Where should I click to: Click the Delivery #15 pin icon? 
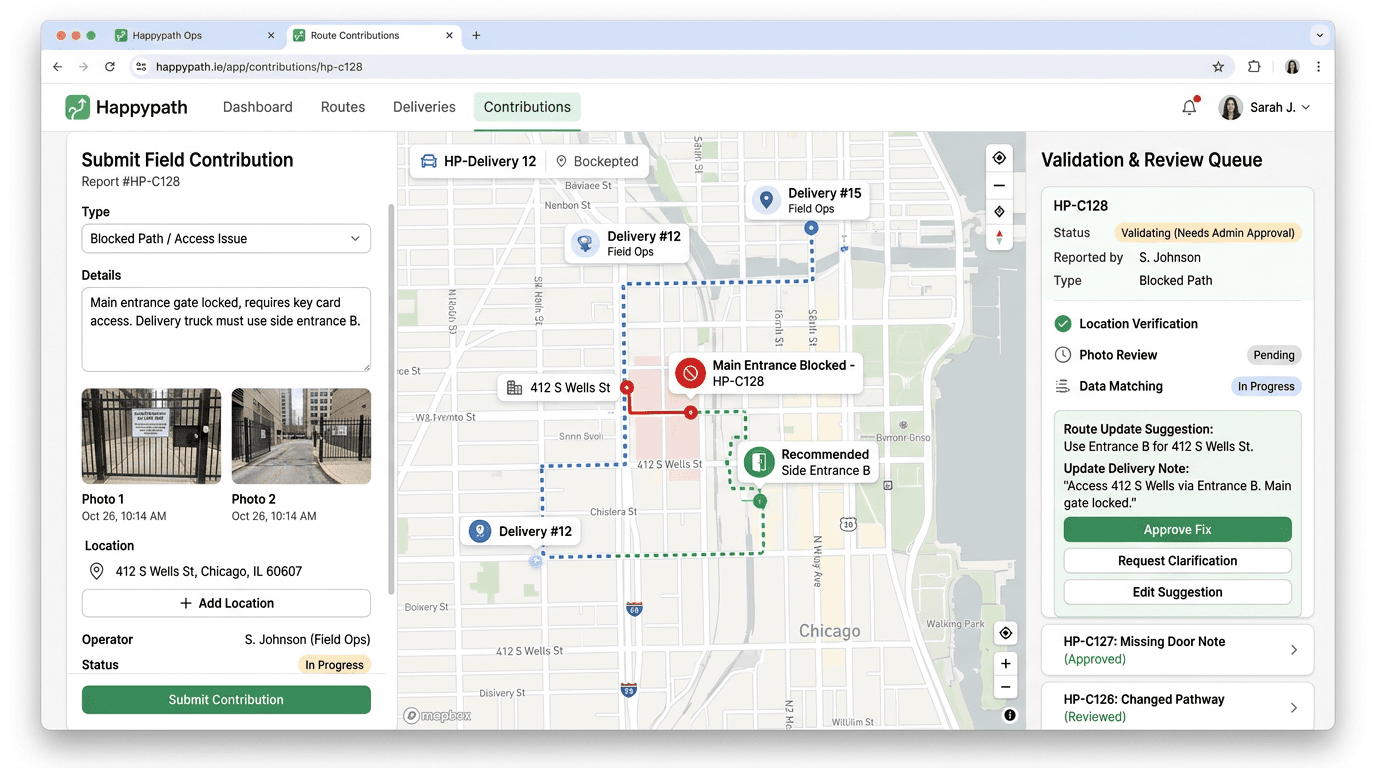click(x=766, y=200)
